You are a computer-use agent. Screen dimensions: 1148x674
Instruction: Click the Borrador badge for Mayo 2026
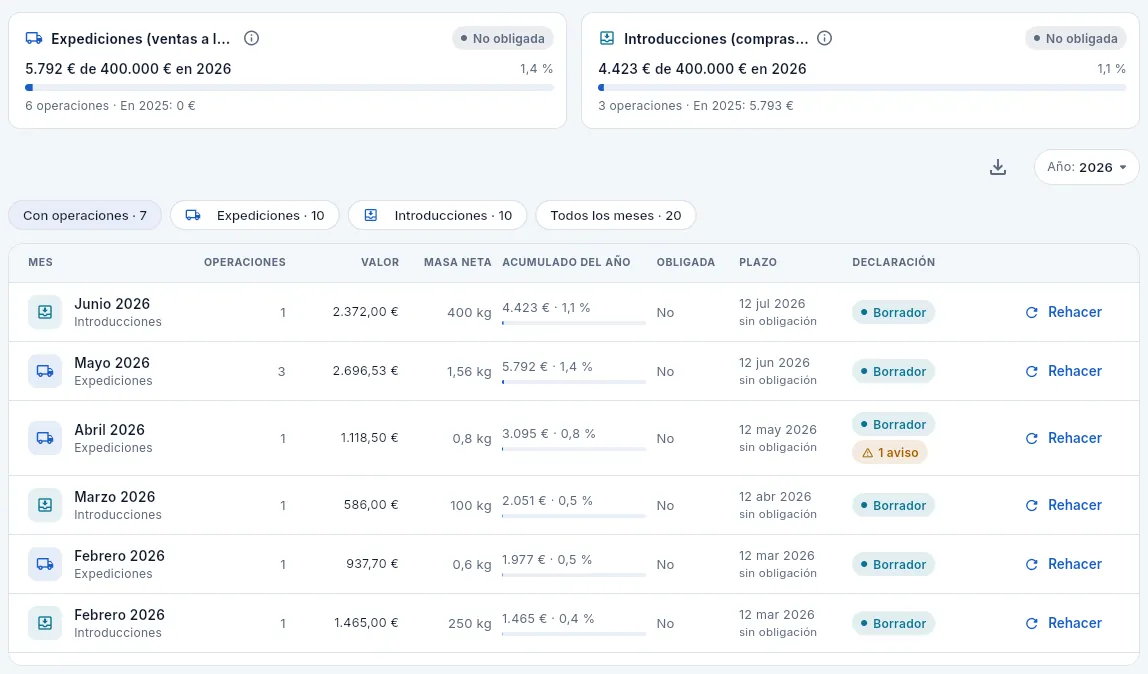(x=893, y=371)
